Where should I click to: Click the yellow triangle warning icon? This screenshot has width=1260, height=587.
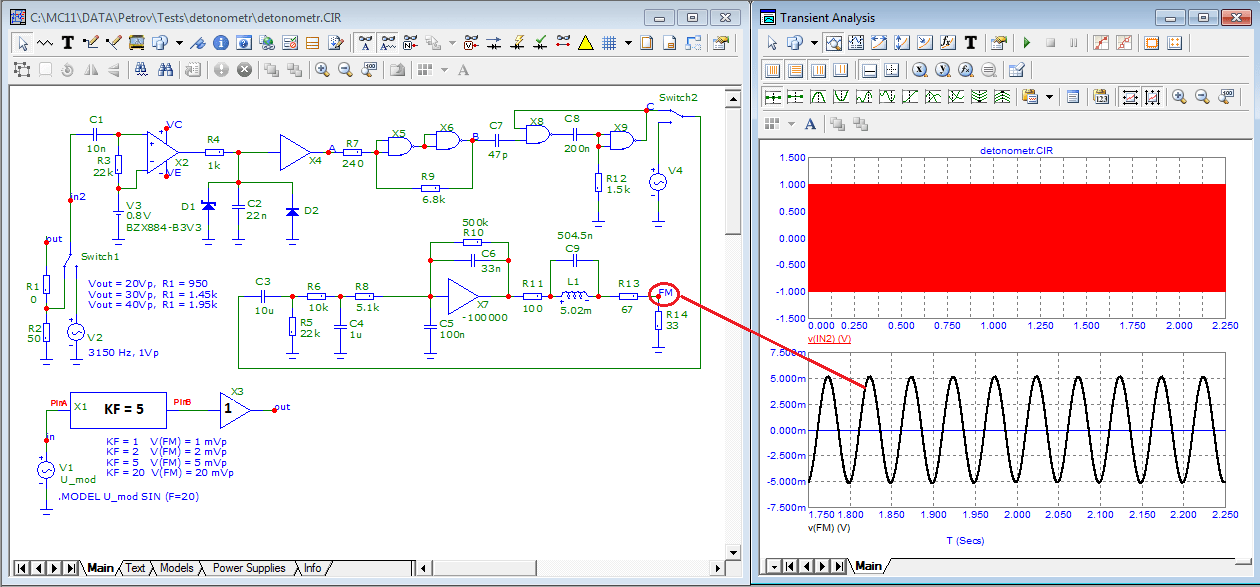pyautogui.click(x=585, y=43)
